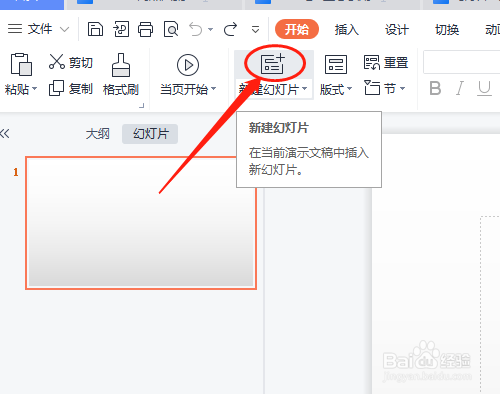Toggle Italic formatting
The height and width of the screenshot is (394, 500).
point(460,88)
